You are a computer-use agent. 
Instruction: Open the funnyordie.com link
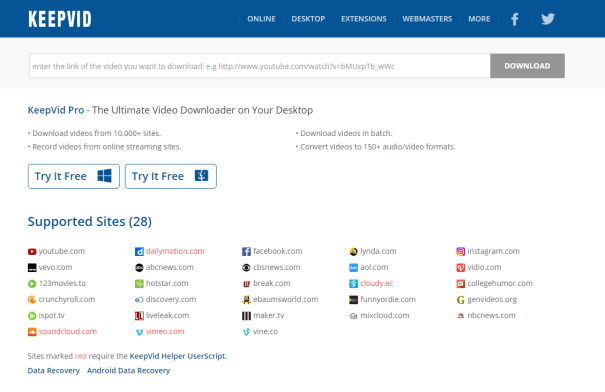coord(388,299)
